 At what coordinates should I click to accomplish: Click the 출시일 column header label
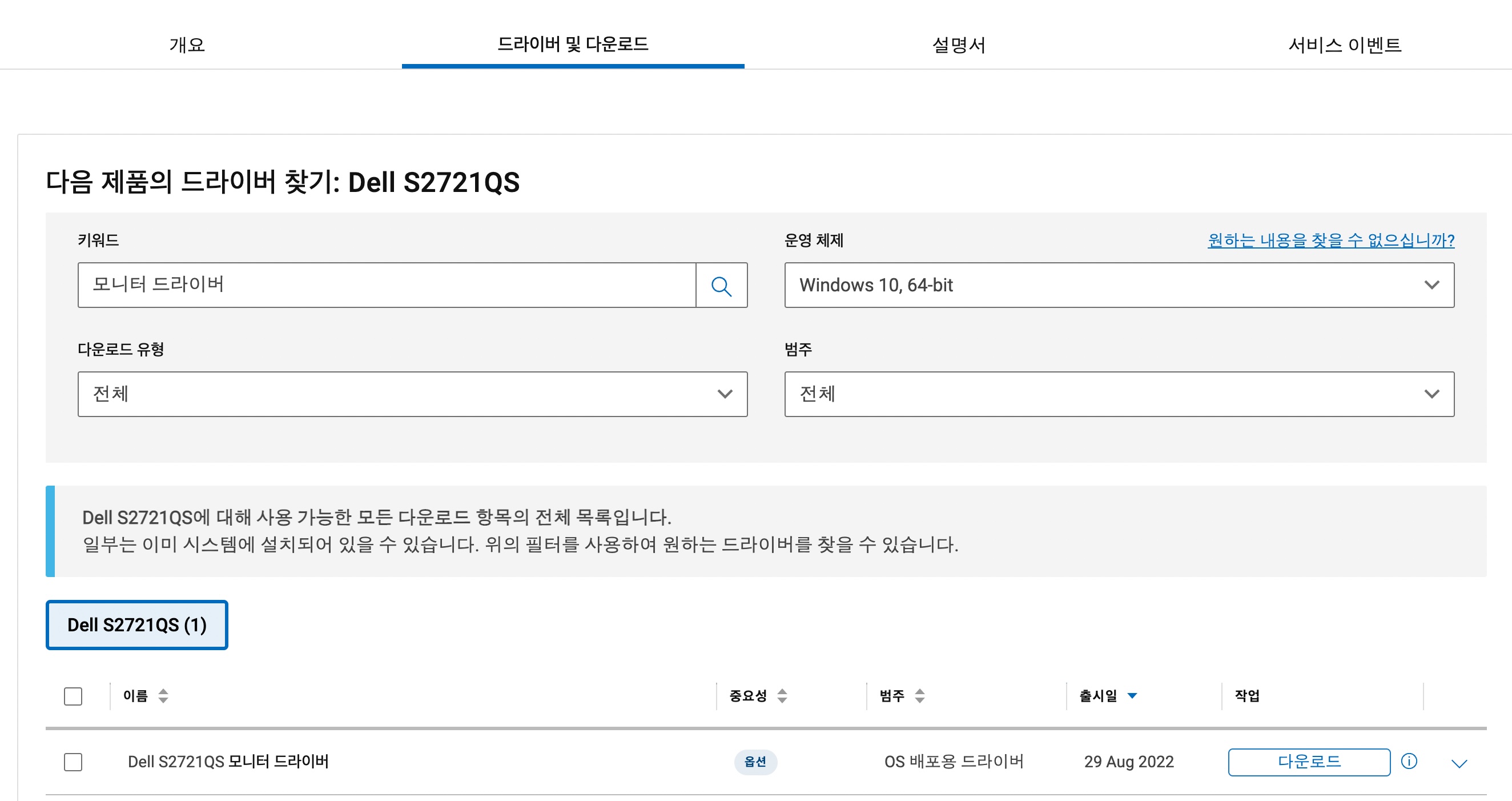point(1098,696)
